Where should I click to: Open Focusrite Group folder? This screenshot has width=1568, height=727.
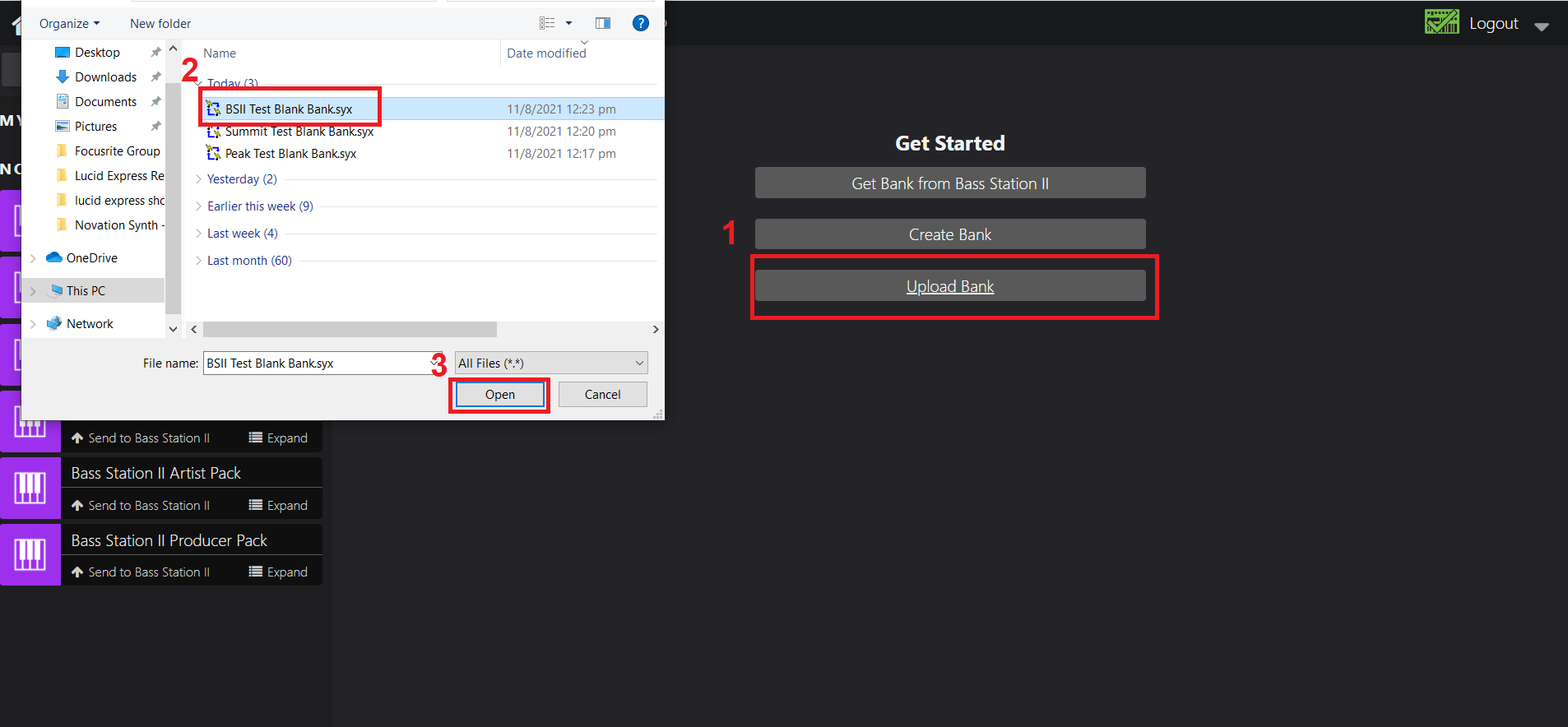(x=117, y=150)
